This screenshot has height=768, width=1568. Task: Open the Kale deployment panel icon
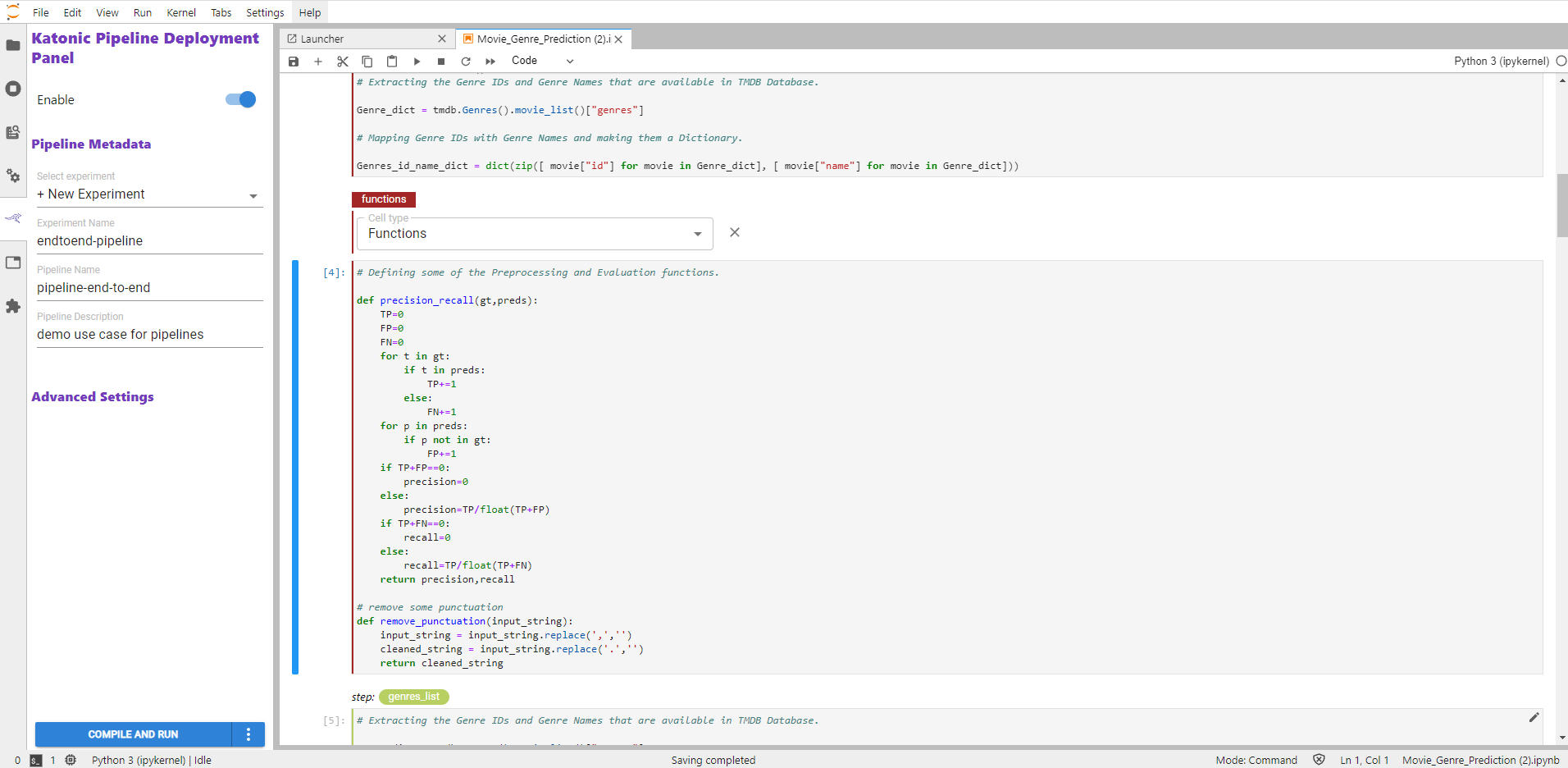pyautogui.click(x=13, y=218)
